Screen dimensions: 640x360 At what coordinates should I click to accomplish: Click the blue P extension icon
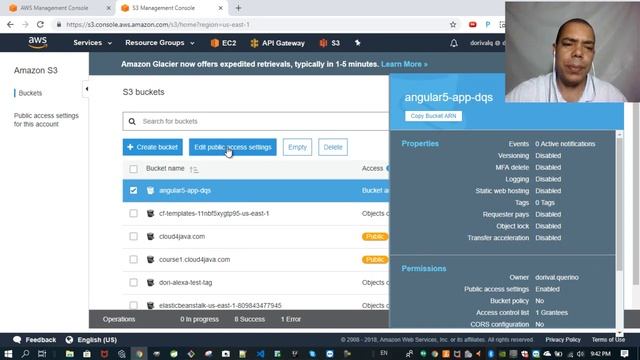tap(488, 24)
